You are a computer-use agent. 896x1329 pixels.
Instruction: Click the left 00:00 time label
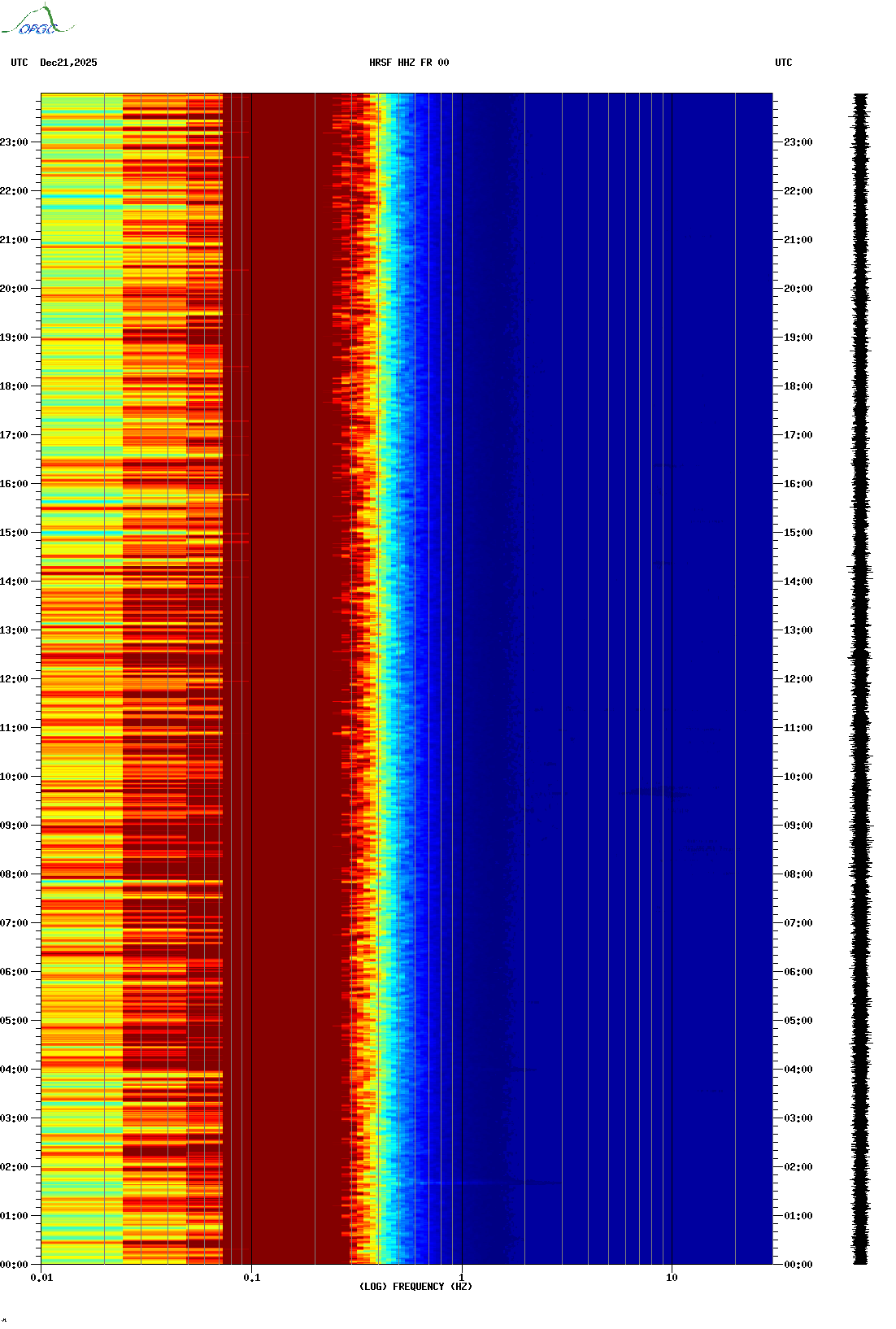tap(14, 1265)
